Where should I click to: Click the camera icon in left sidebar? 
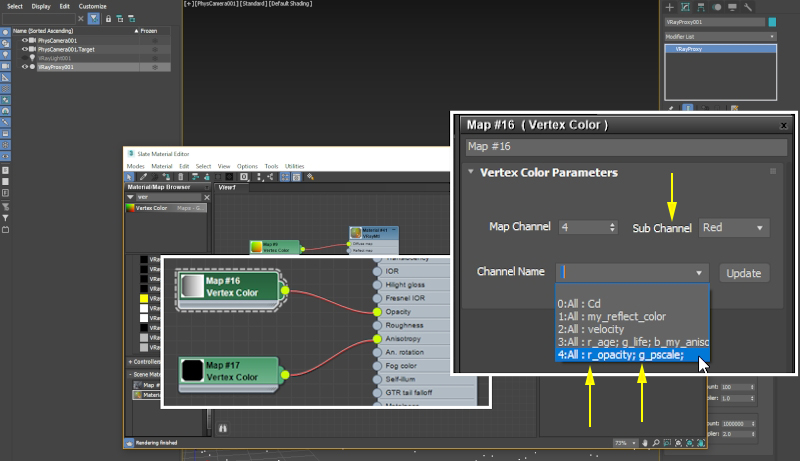pos(5,65)
